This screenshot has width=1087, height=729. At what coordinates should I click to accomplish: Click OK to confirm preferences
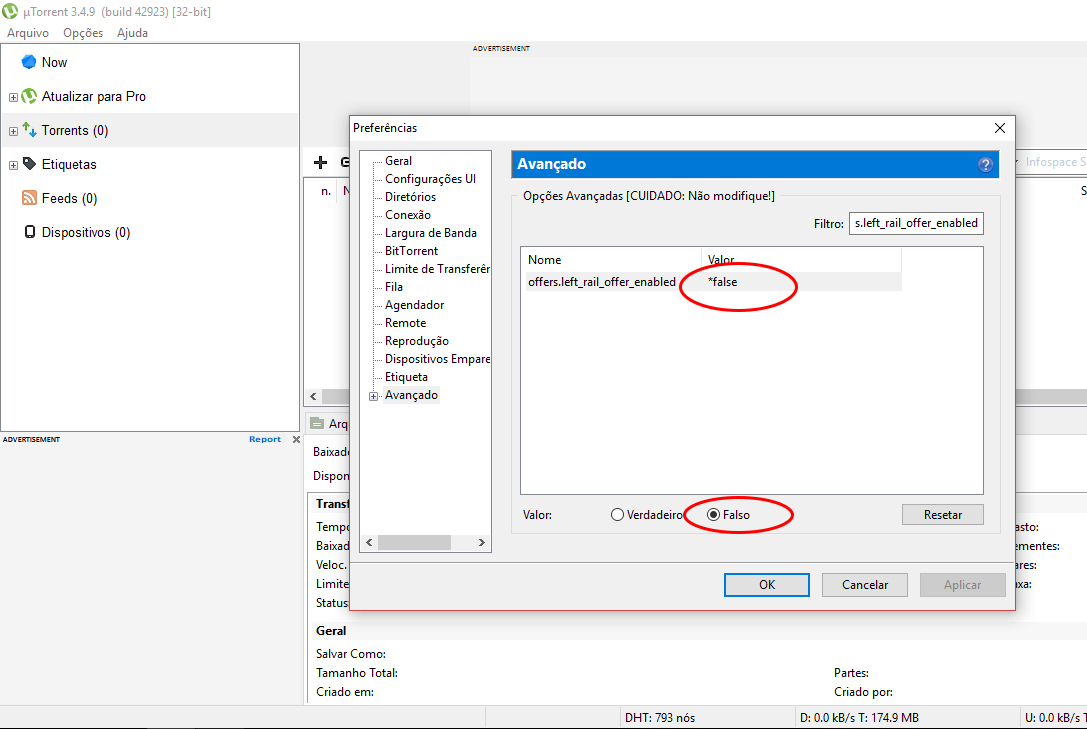[x=767, y=585]
